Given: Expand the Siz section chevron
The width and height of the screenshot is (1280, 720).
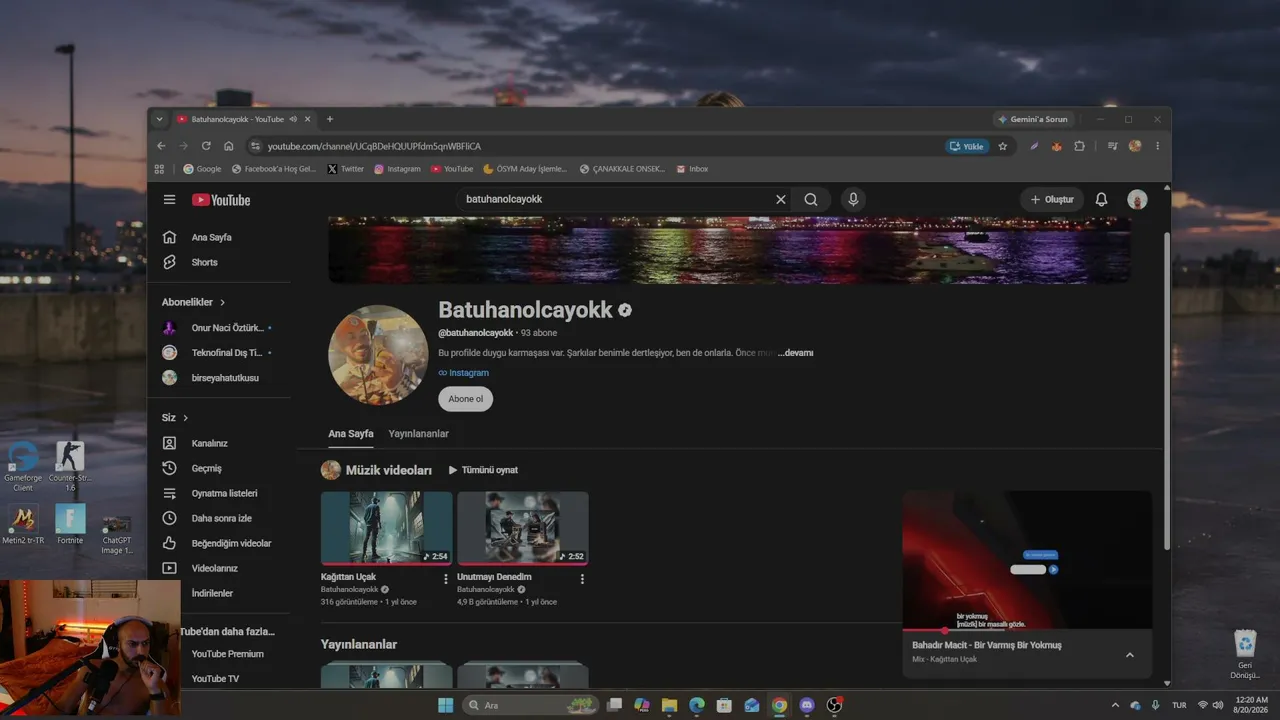Looking at the screenshot, I should pos(185,418).
